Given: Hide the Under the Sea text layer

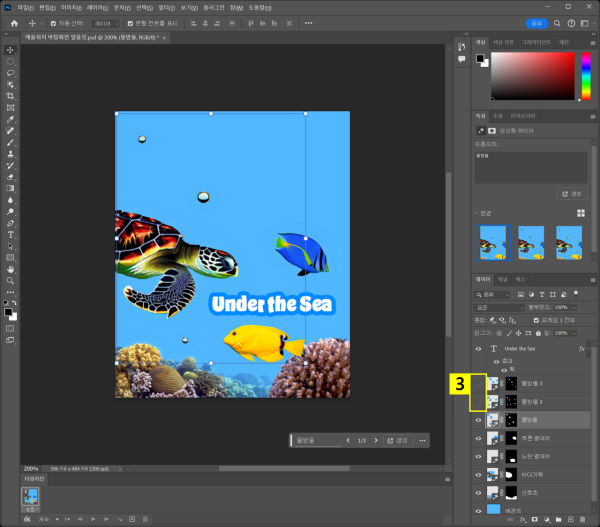Looking at the screenshot, I should [478, 348].
